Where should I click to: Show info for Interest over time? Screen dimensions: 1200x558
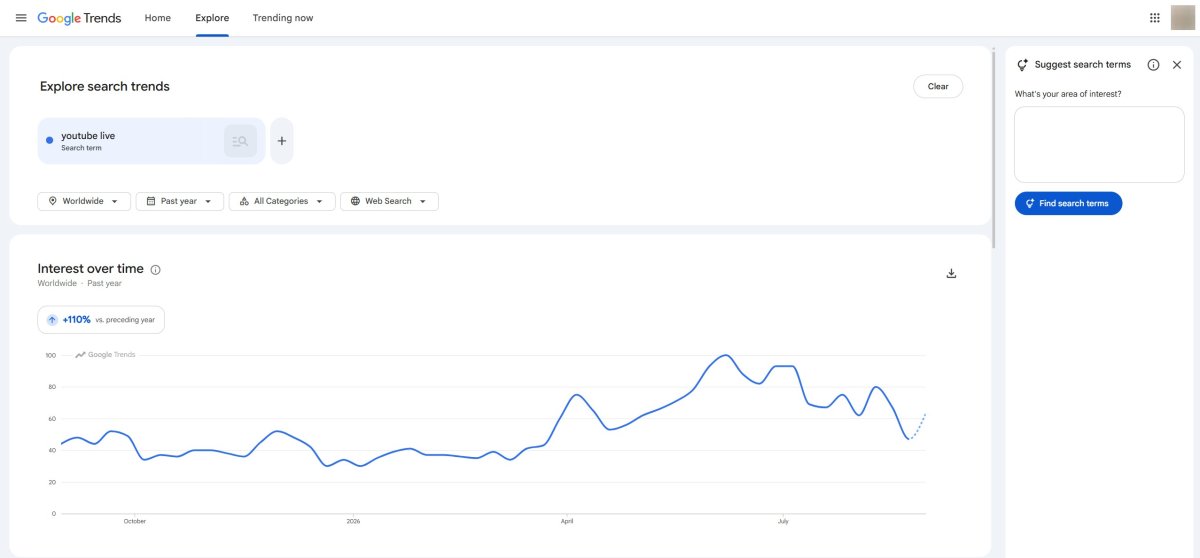155,269
